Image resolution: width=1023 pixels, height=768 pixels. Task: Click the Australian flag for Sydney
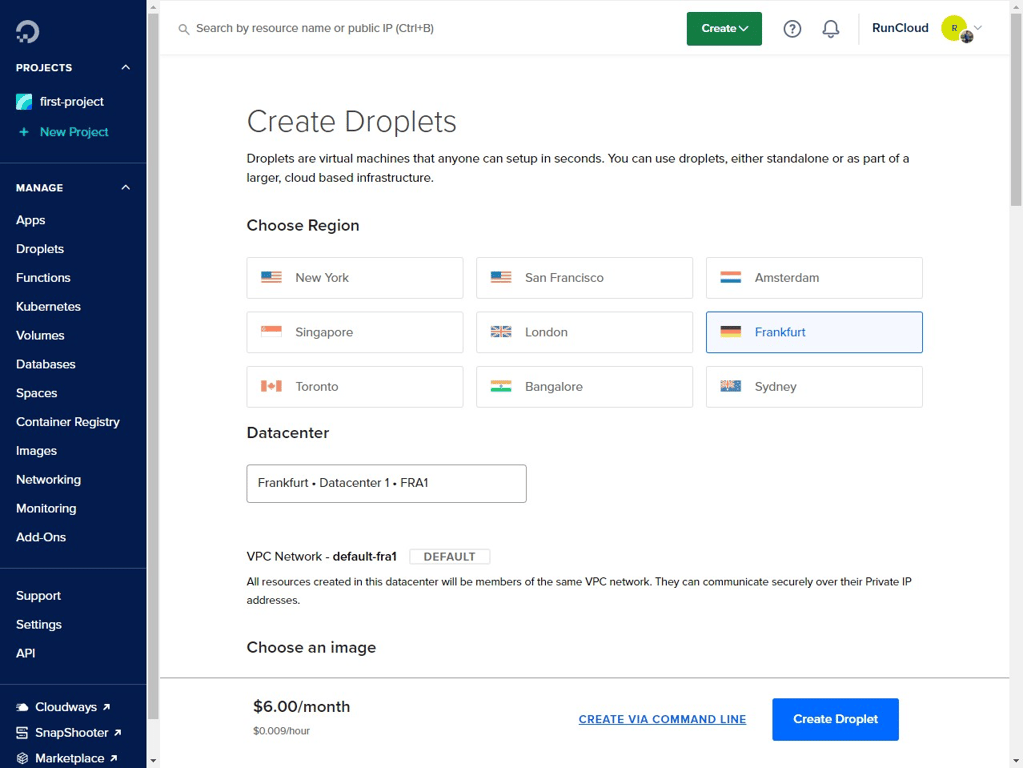point(731,386)
